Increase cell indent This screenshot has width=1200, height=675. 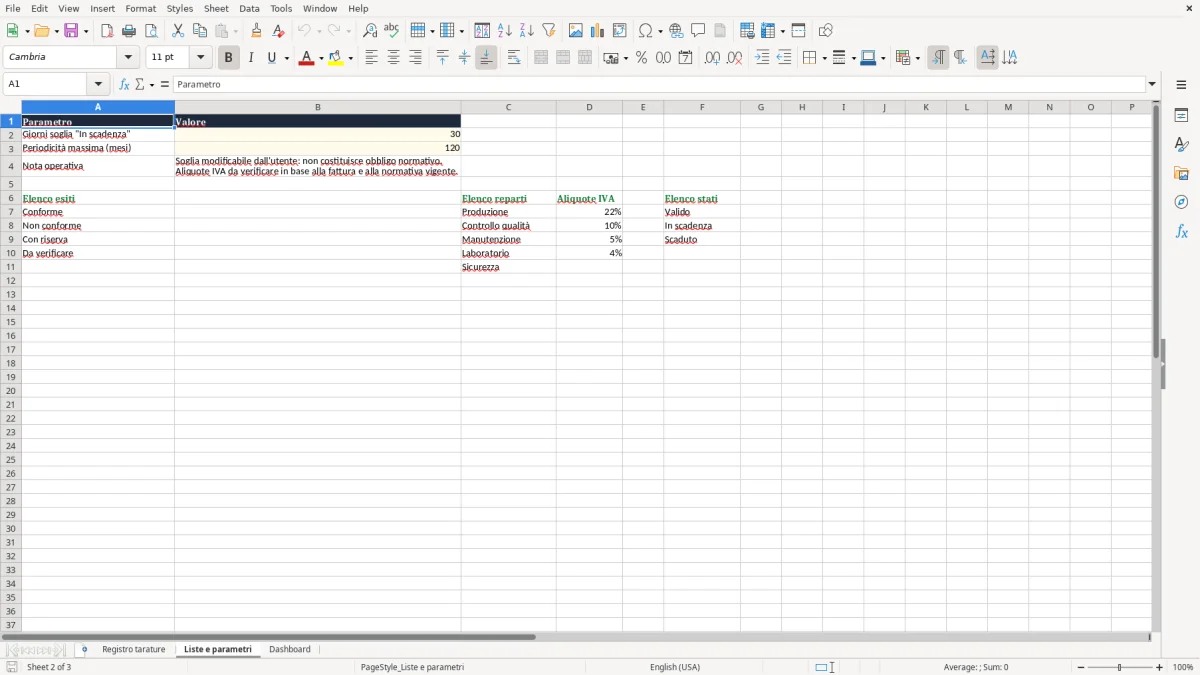[x=762, y=58]
